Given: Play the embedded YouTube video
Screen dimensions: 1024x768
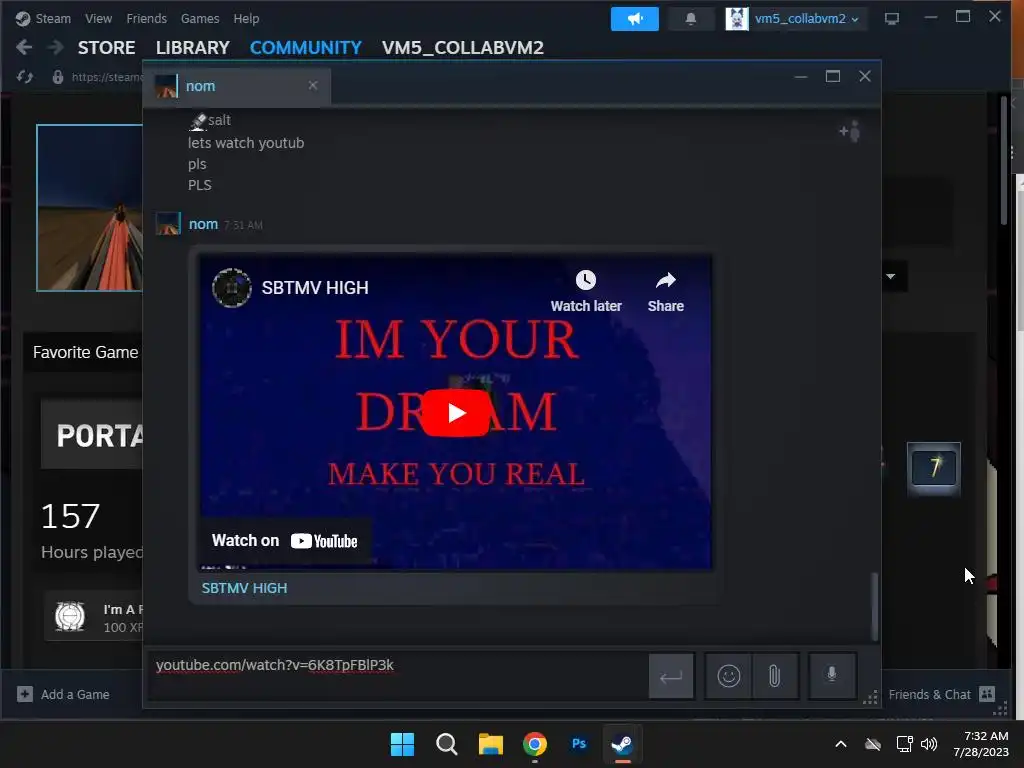Looking at the screenshot, I should coord(455,412).
